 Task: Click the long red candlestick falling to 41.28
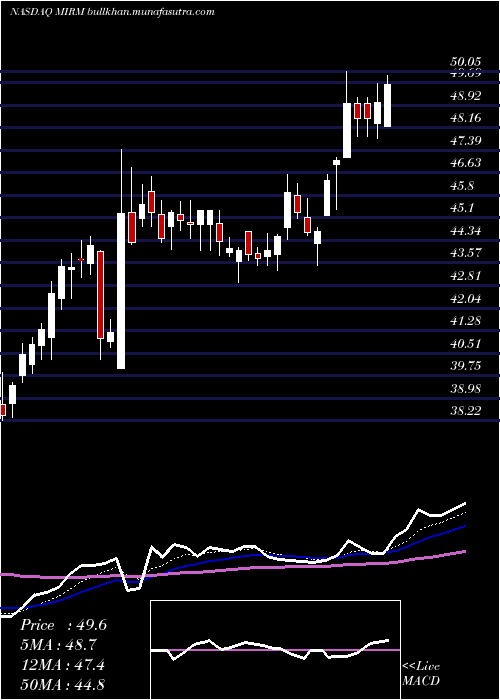pyautogui.click(x=101, y=295)
